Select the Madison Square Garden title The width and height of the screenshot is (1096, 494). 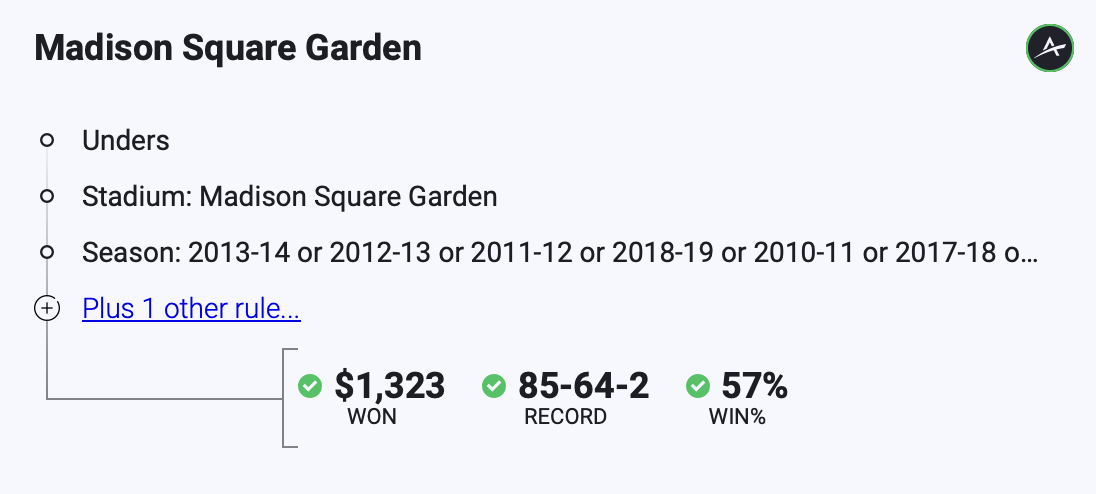228,48
